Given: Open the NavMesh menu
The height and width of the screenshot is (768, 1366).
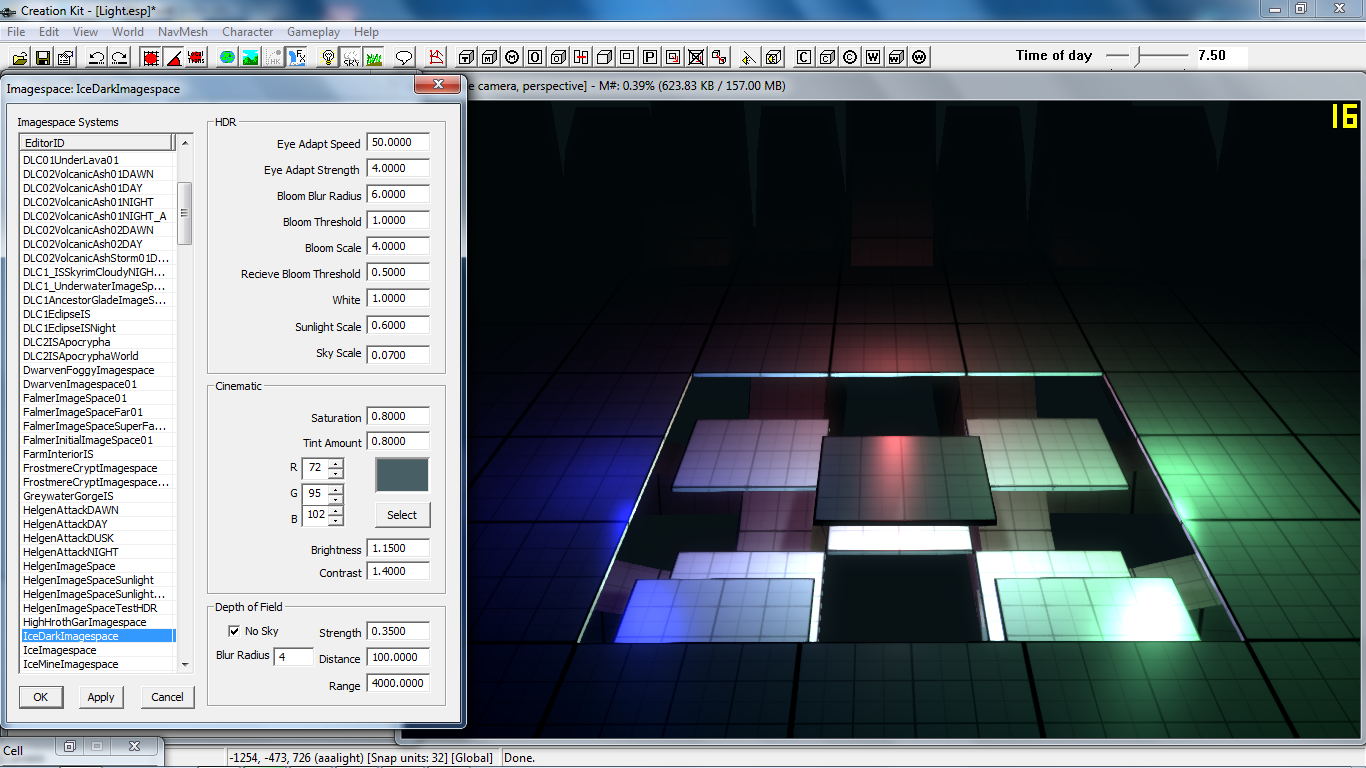Looking at the screenshot, I should 182,32.
